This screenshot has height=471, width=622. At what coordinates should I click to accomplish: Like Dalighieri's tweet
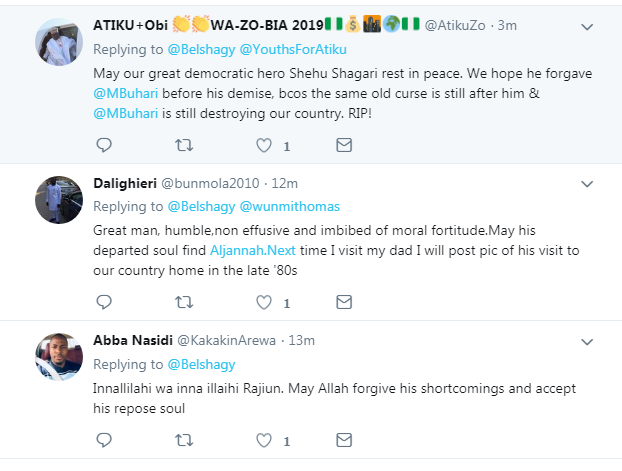[264, 300]
